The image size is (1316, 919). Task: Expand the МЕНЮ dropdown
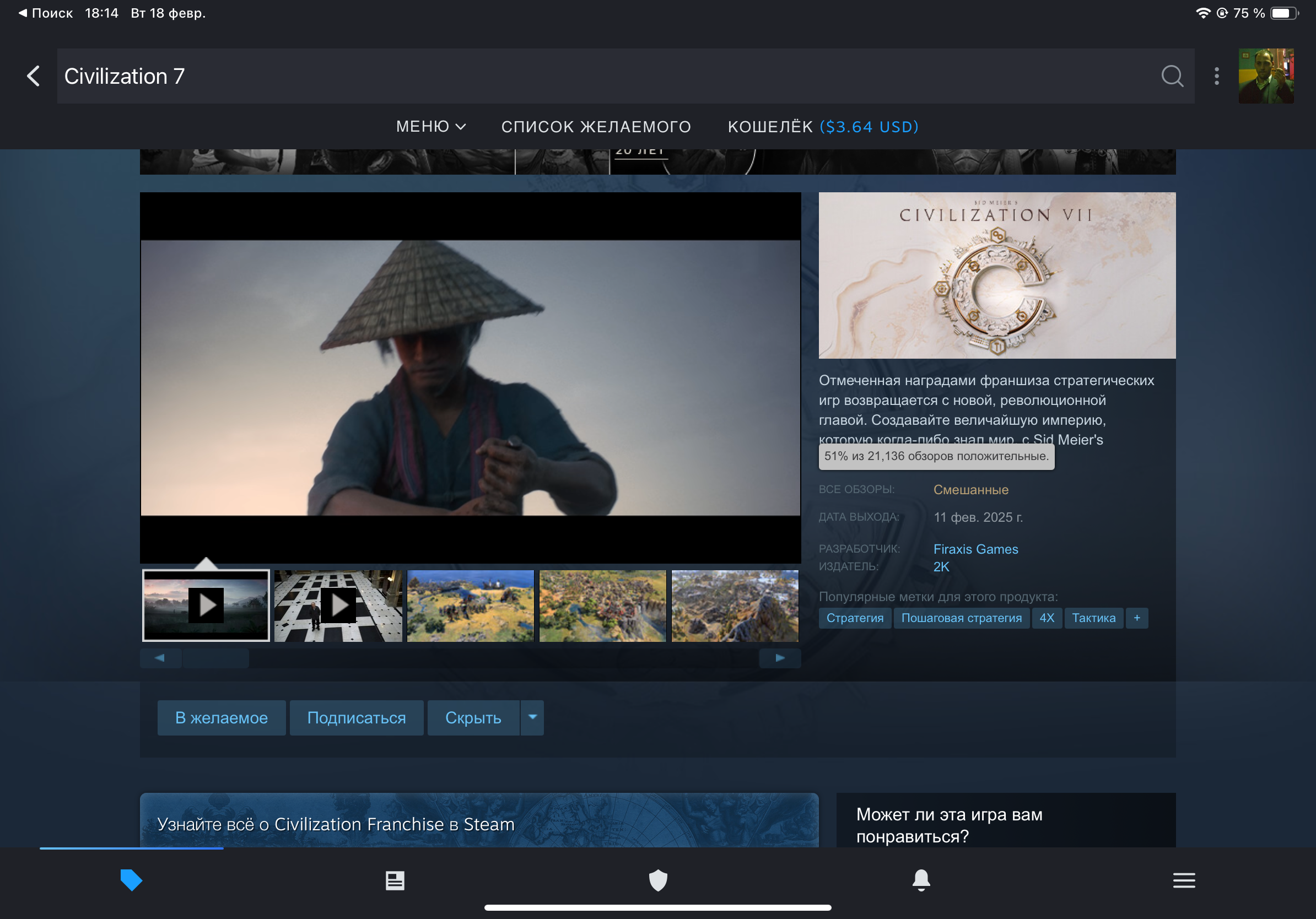pyautogui.click(x=430, y=127)
